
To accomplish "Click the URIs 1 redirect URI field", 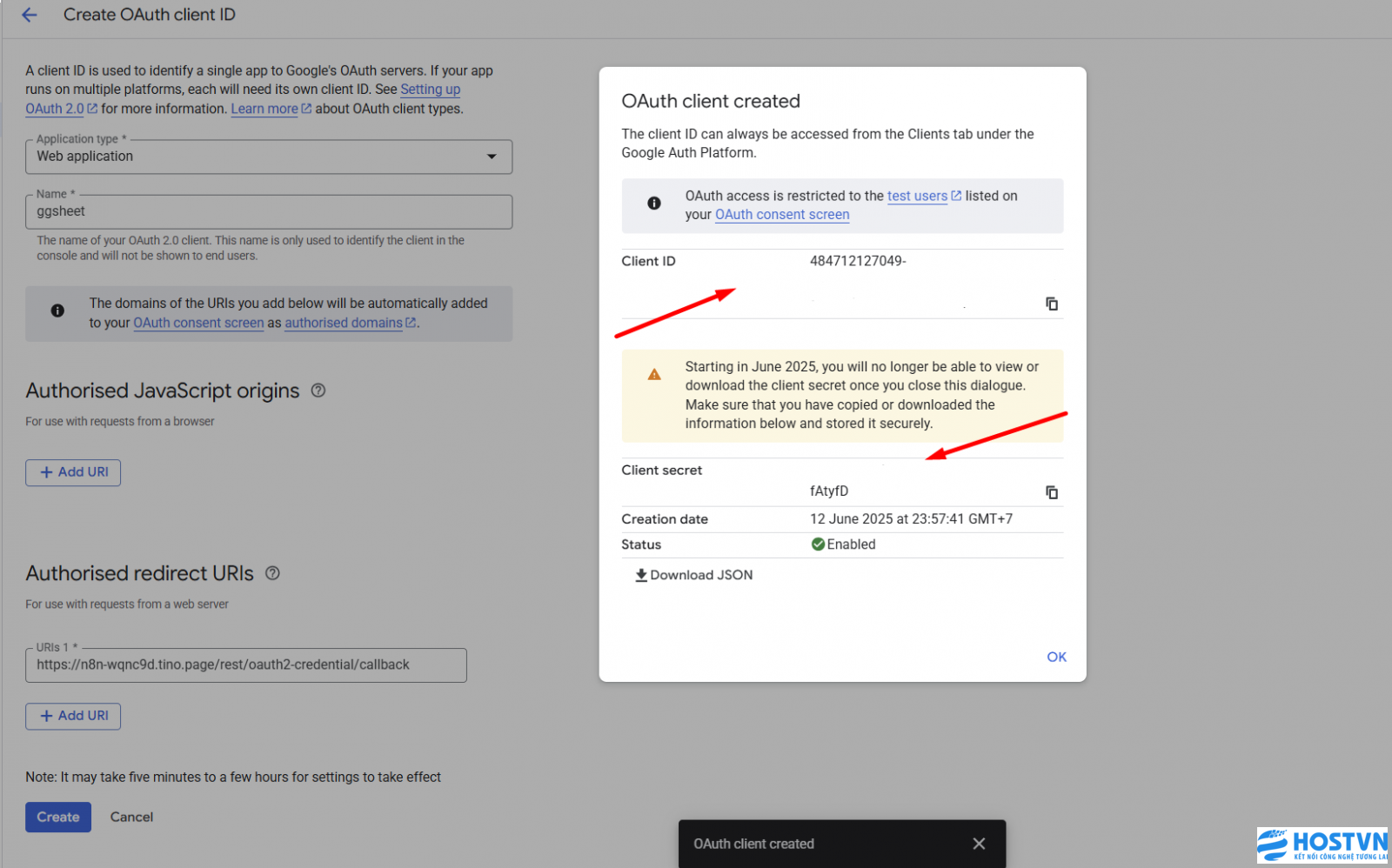I will point(246,664).
